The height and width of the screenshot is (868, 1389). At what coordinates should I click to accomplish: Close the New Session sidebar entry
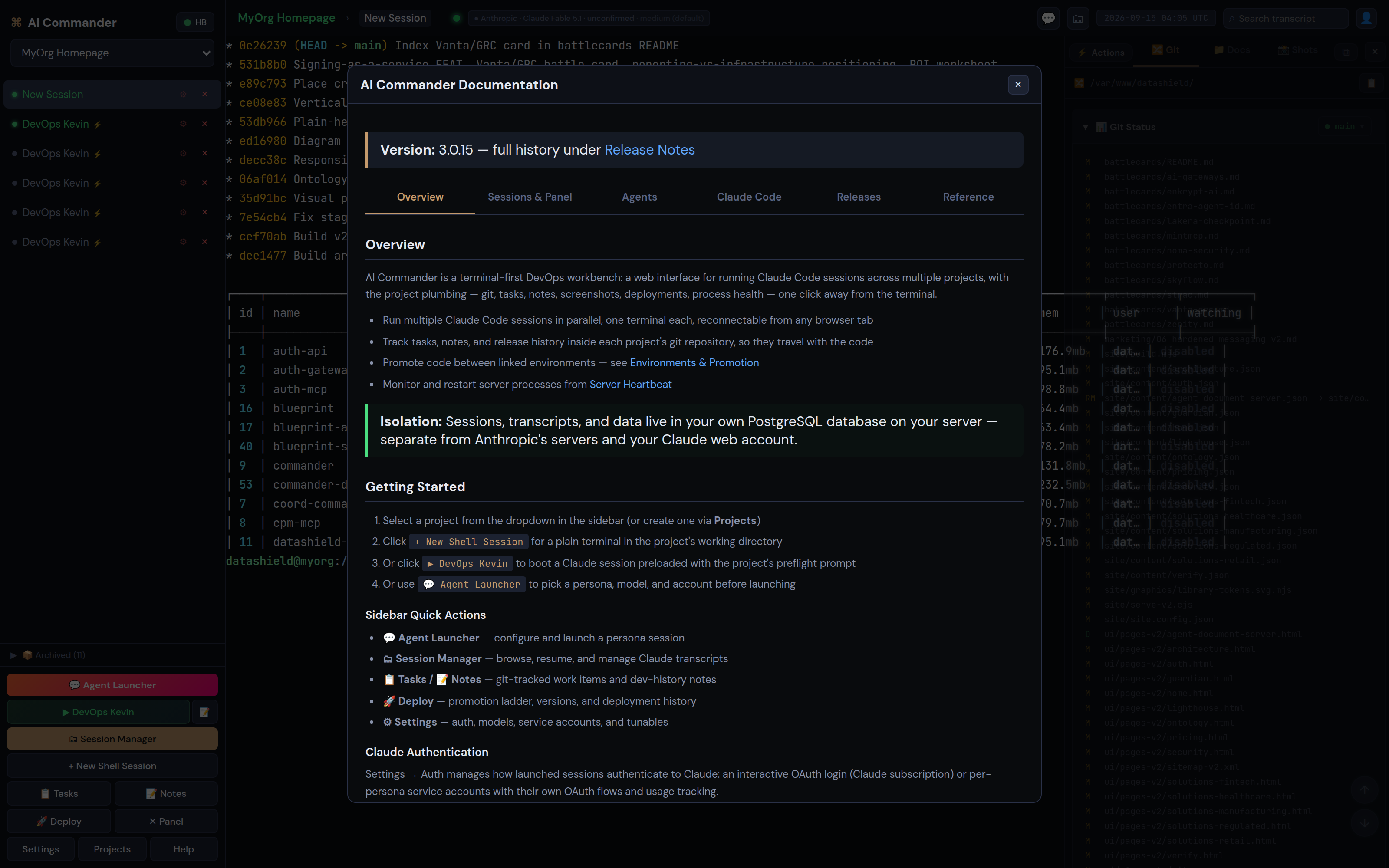[x=205, y=94]
